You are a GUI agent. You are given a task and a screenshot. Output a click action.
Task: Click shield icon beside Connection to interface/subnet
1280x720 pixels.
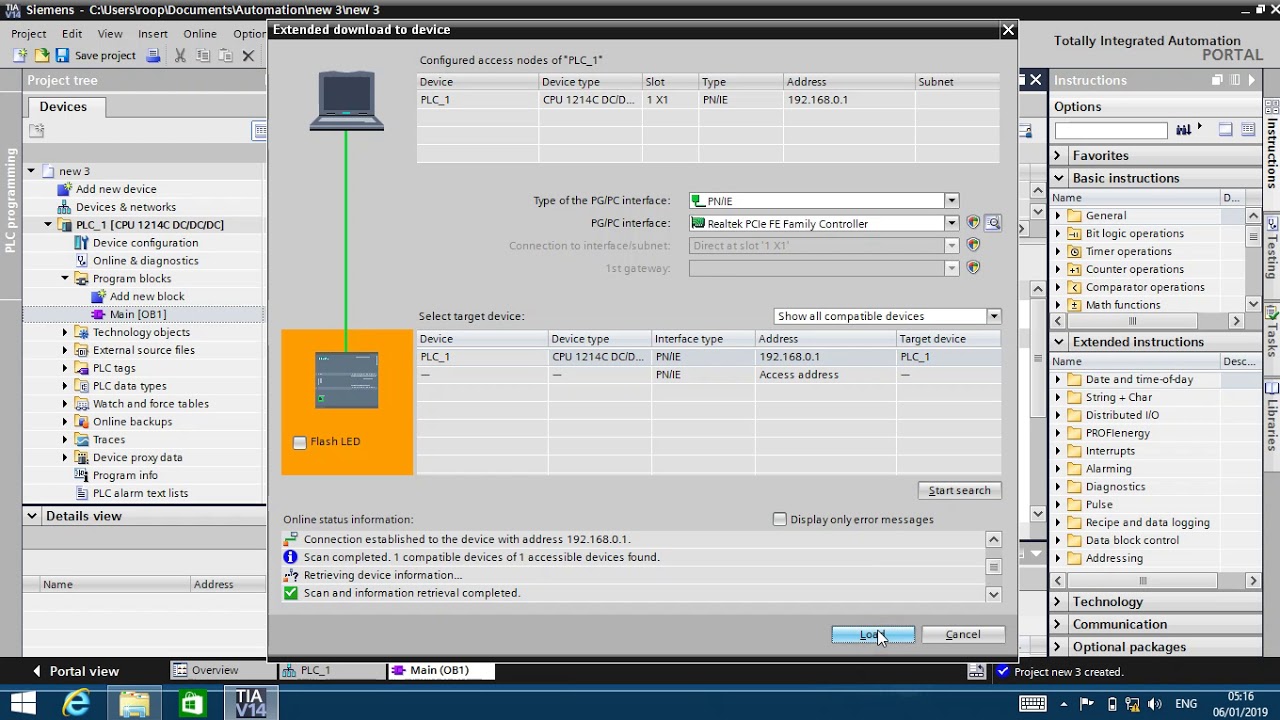[973, 245]
